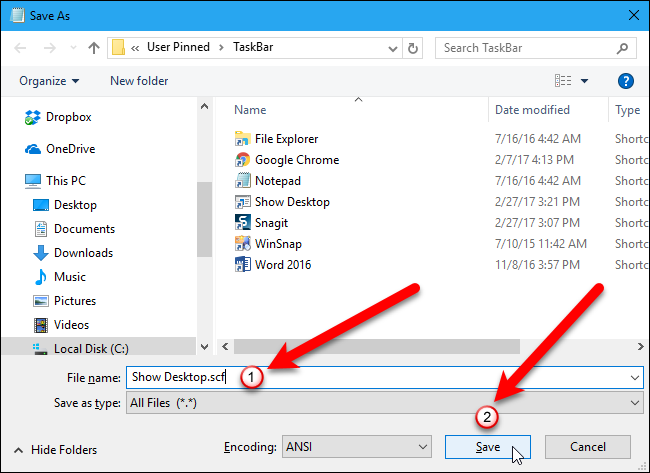Refresh the TaskBar folder view
Image resolution: width=650 pixels, height=473 pixels.
(x=412, y=49)
